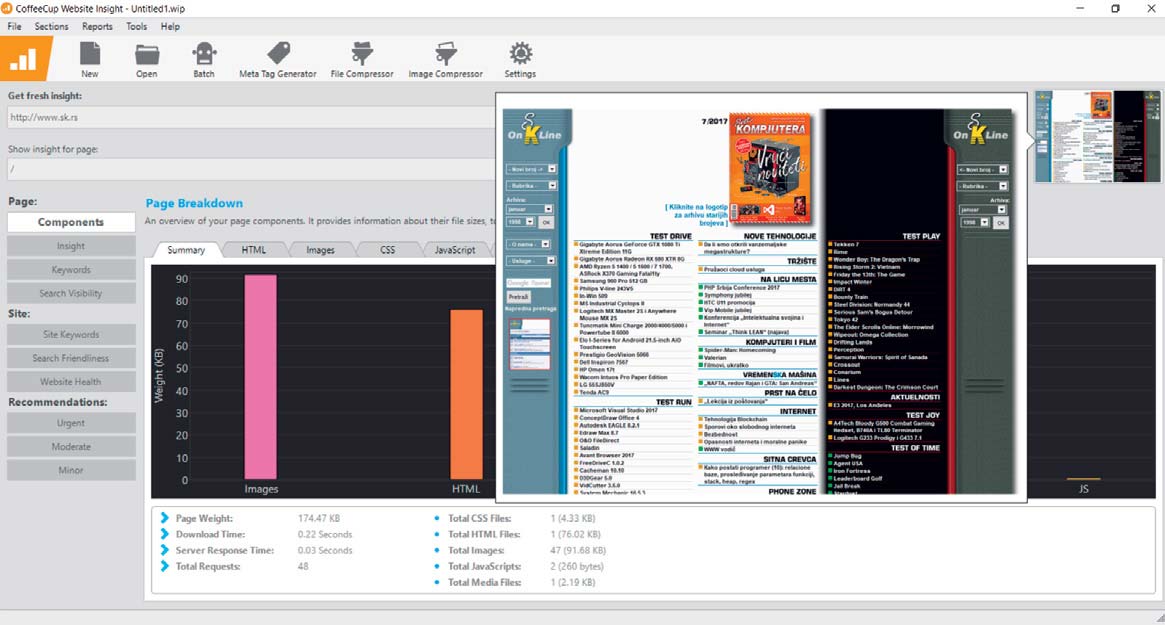Screen dimensions: 1165x625
Task: Expand the Page Weight arrow
Action: (164, 518)
